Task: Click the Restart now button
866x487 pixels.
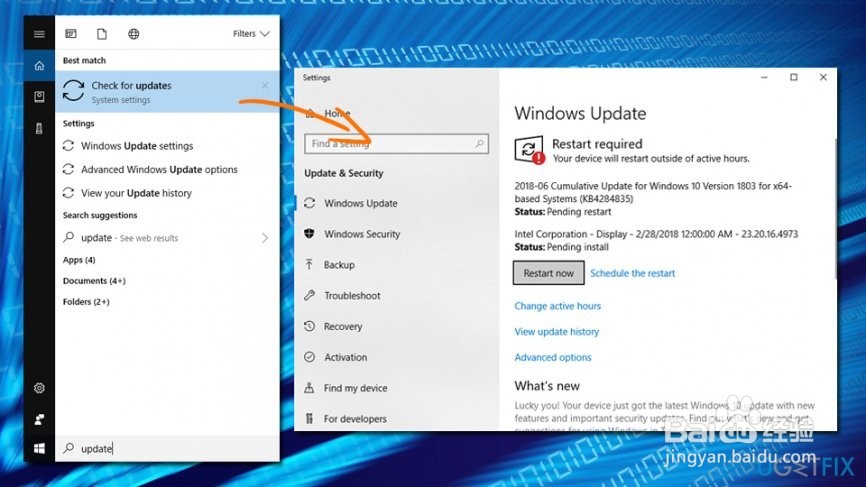Action: click(x=548, y=273)
